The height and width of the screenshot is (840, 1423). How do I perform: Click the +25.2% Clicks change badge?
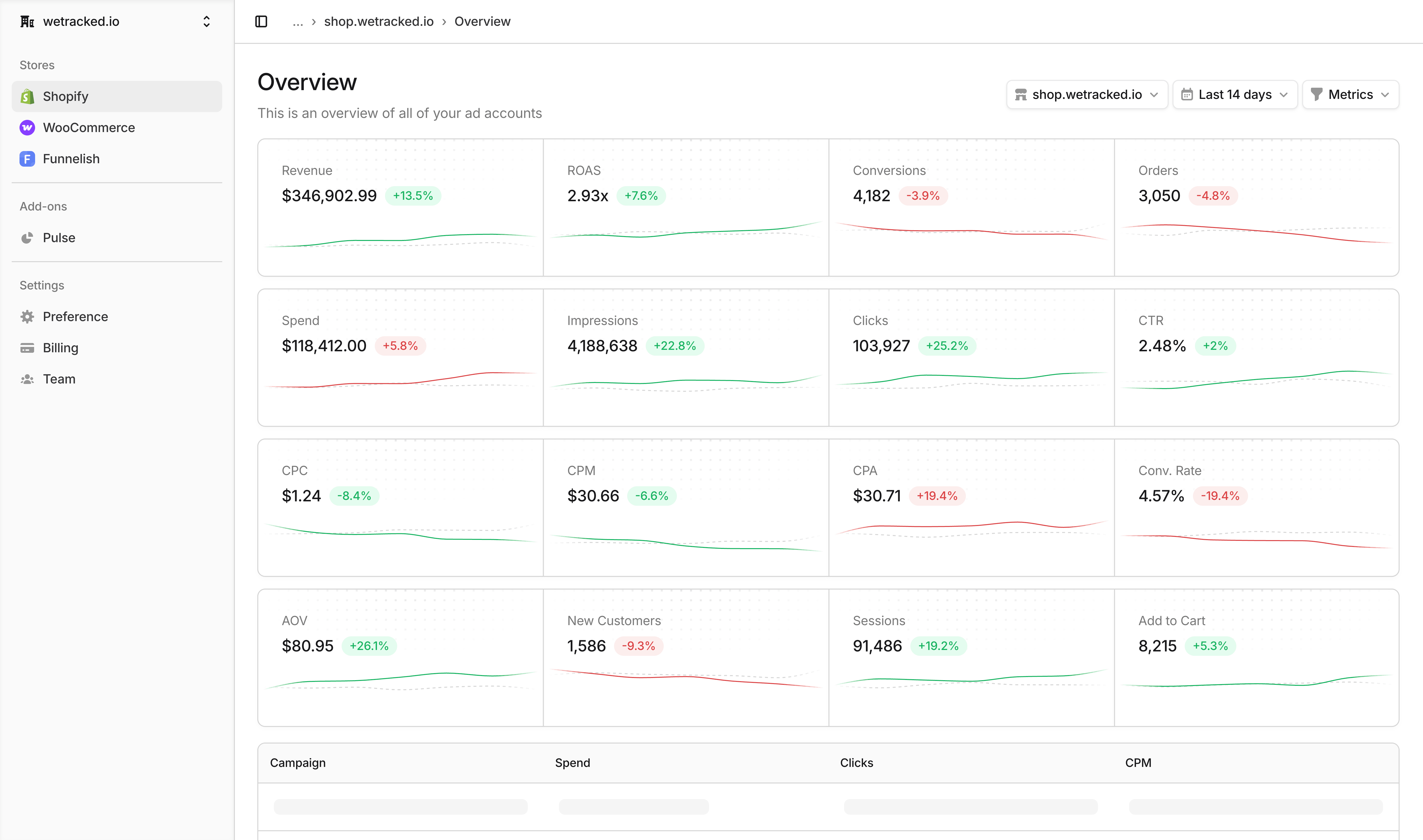pos(947,346)
